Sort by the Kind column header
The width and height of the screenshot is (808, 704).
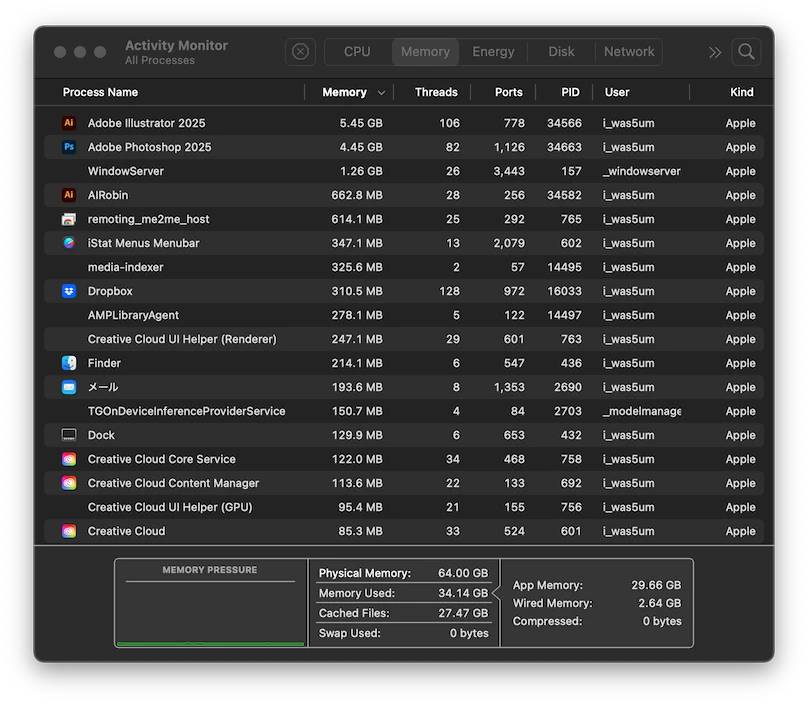[742, 92]
